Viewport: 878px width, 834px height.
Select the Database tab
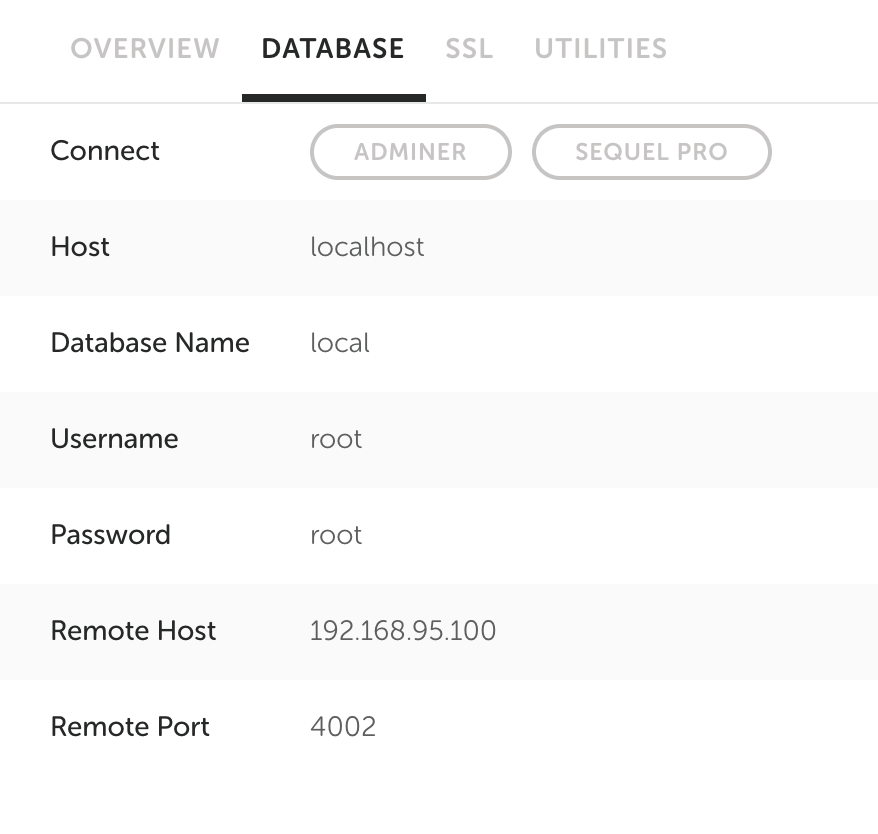pyautogui.click(x=333, y=48)
